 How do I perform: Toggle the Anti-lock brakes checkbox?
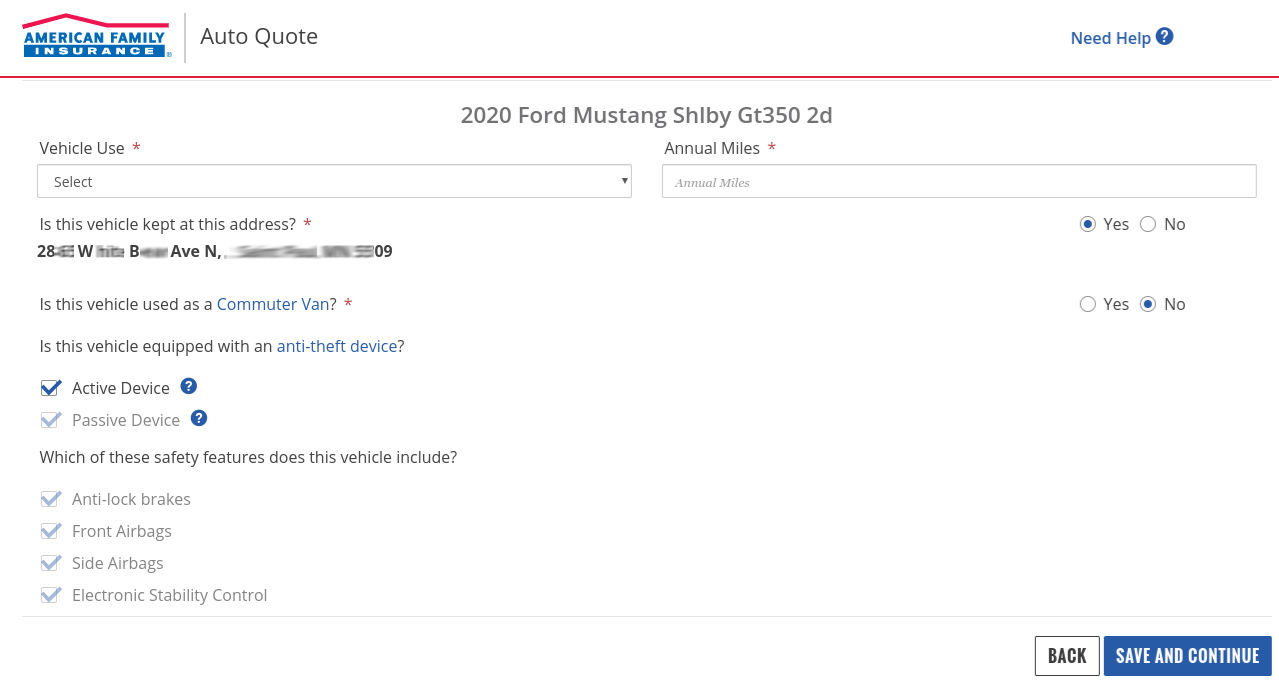[50, 498]
